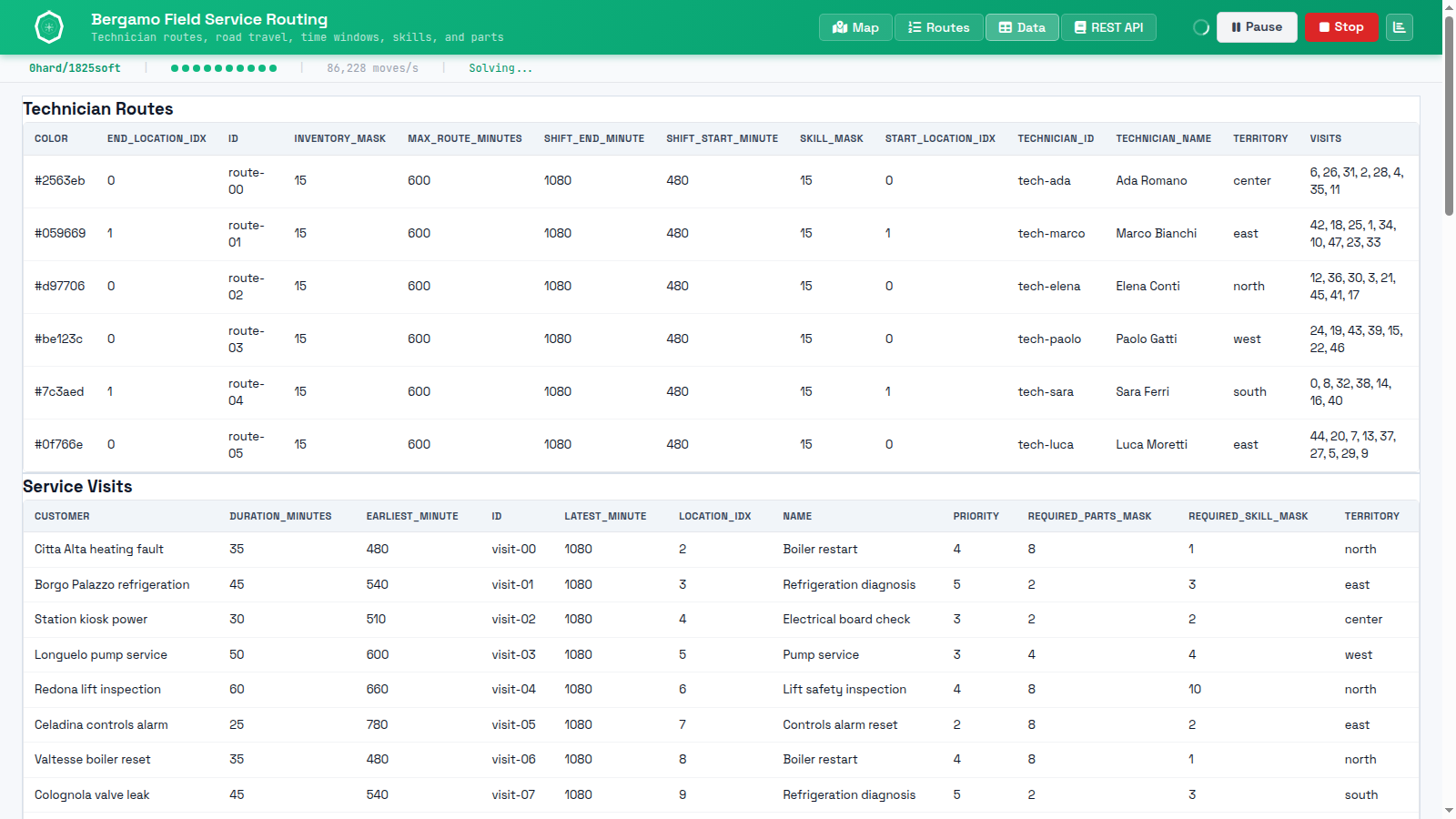The width and height of the screenshot is (1456, 819).
Task: Click route-00 ID cell
Action: coord(247,181)
